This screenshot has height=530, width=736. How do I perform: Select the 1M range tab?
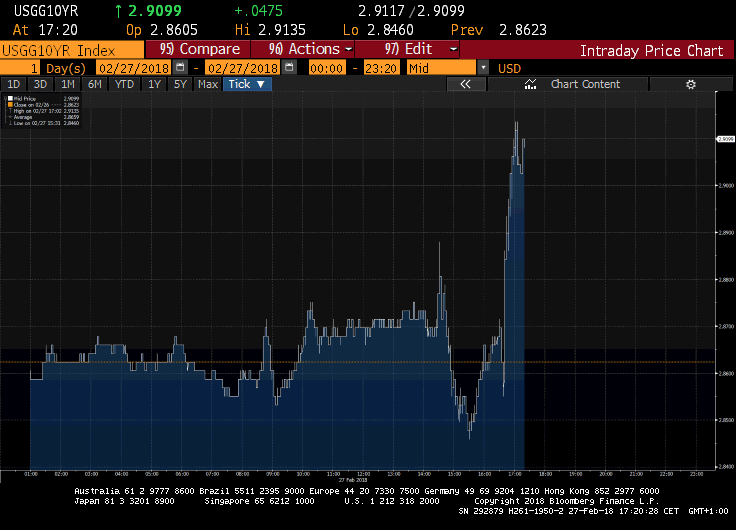(68, 84)
